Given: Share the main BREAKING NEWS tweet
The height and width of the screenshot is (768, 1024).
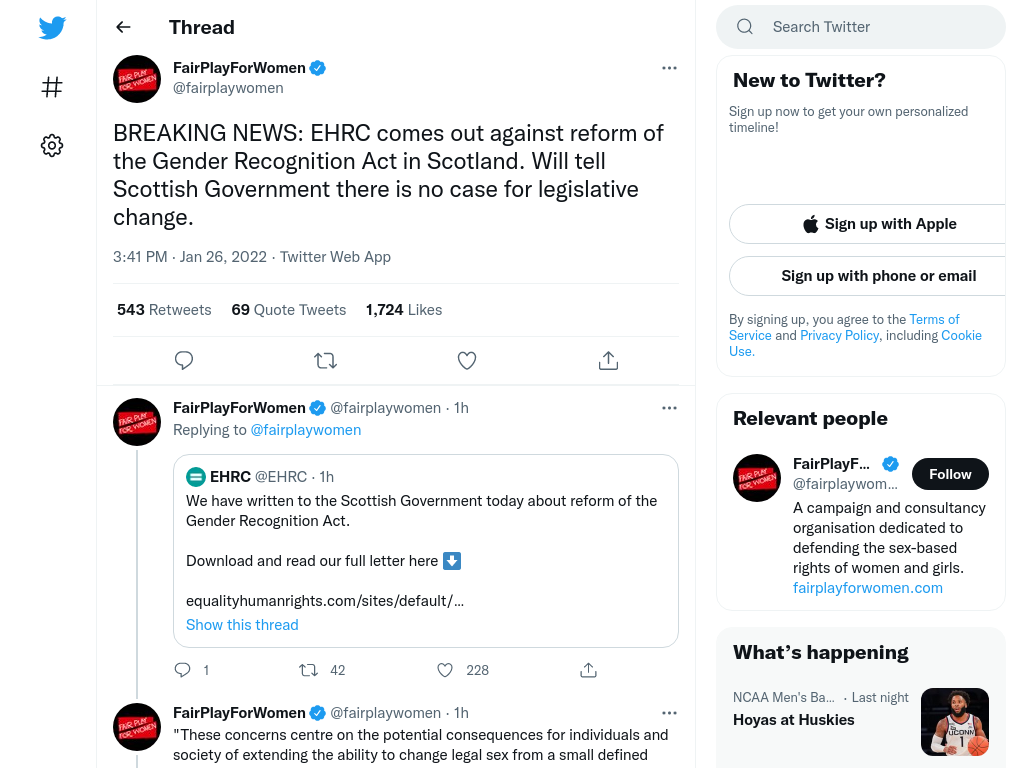Looking at the screenshot, I should 608,360.
